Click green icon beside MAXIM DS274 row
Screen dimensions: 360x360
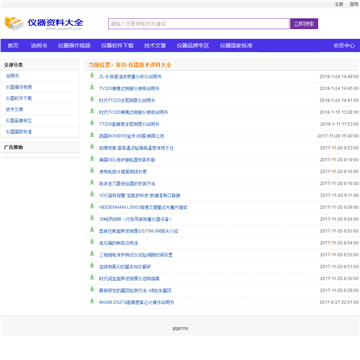92,301
